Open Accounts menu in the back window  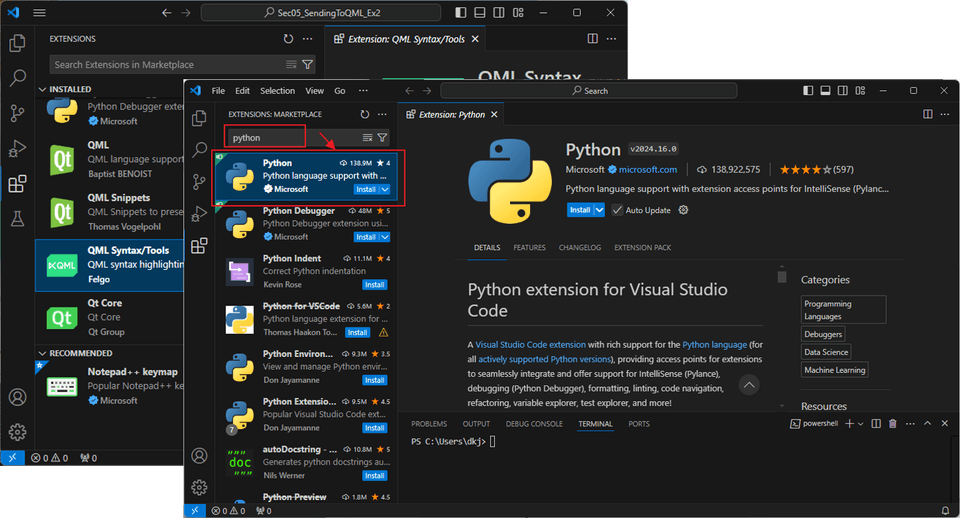(x=18, y=397)
